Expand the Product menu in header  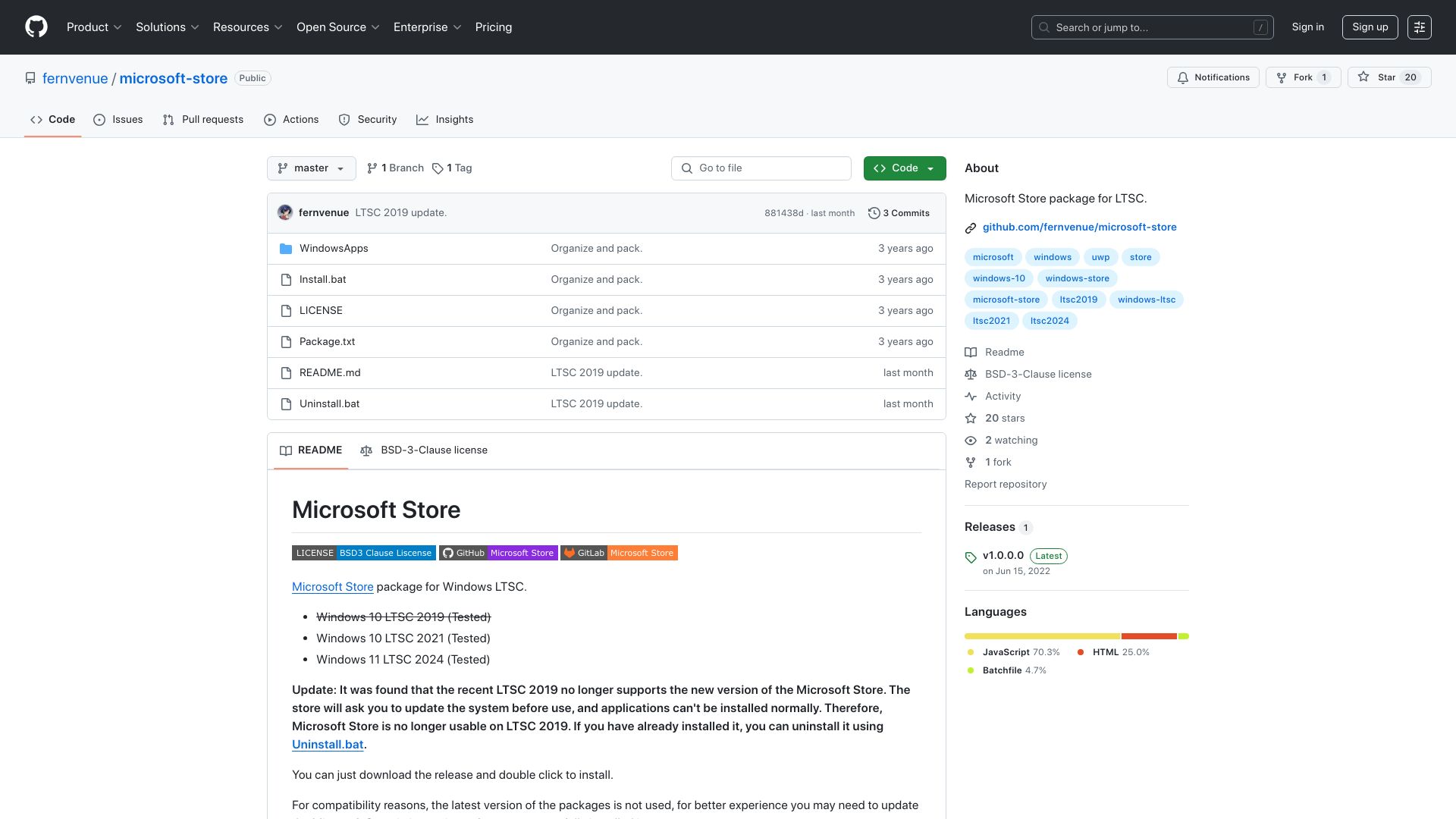[94, 27]
